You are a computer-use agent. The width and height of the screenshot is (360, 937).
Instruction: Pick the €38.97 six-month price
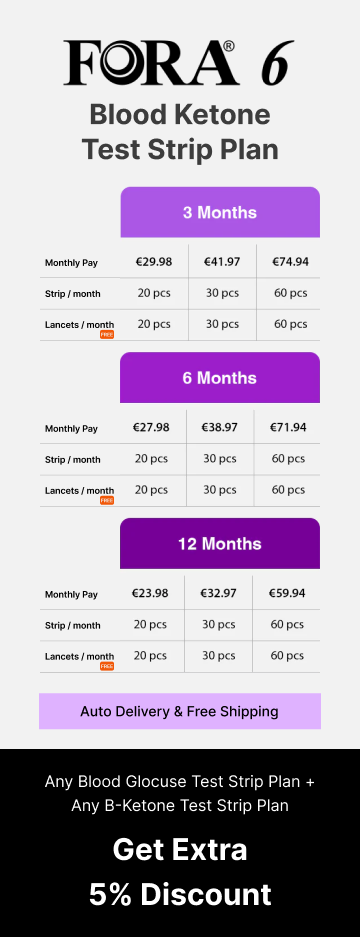pyautogui.click(x=219, y=427)
